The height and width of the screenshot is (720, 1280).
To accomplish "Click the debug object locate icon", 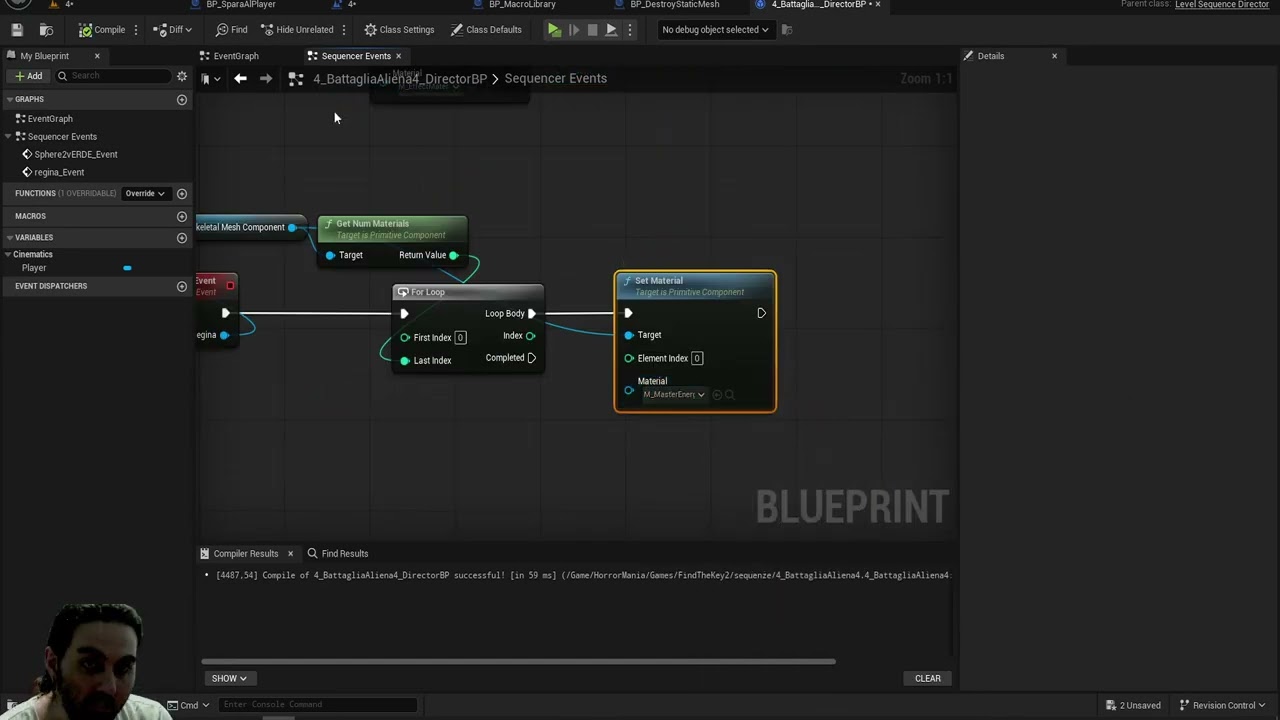I will [786, 30].
